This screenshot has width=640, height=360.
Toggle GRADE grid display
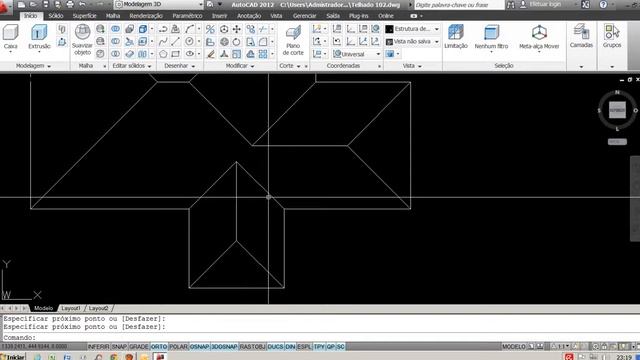click(139, 347)
